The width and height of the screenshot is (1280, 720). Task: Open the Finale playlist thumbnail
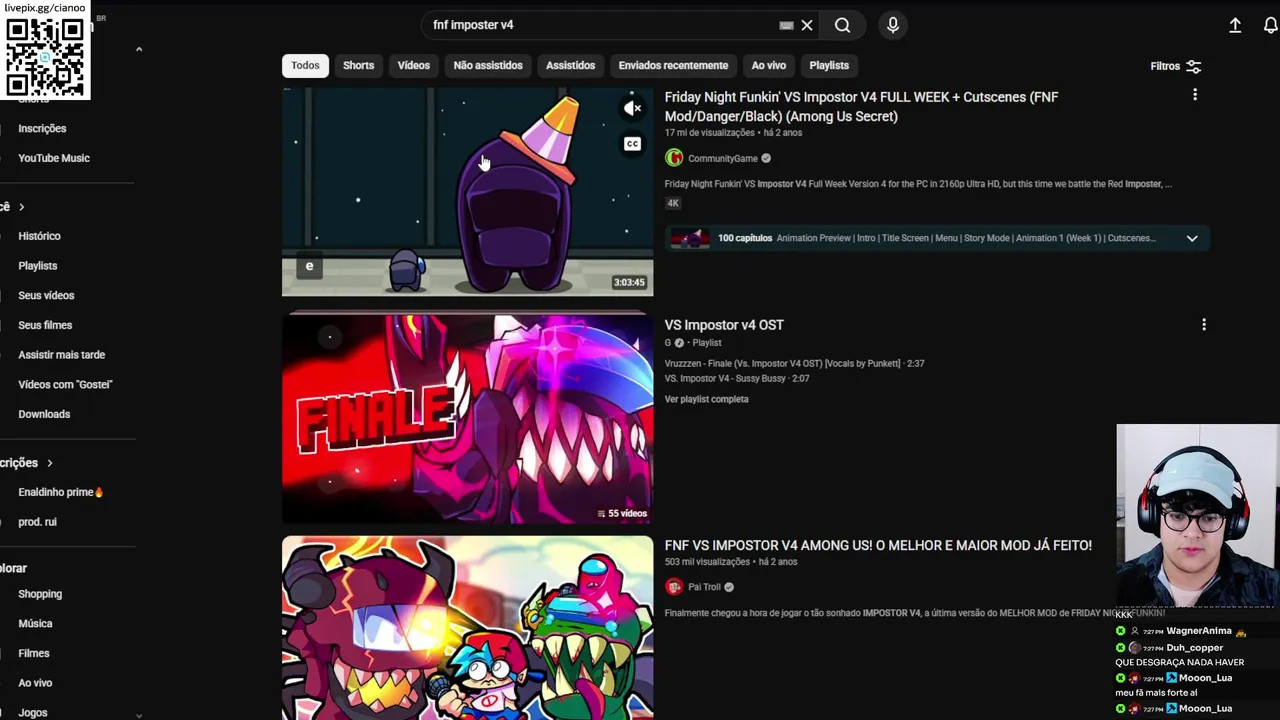(x=467, y=419)
